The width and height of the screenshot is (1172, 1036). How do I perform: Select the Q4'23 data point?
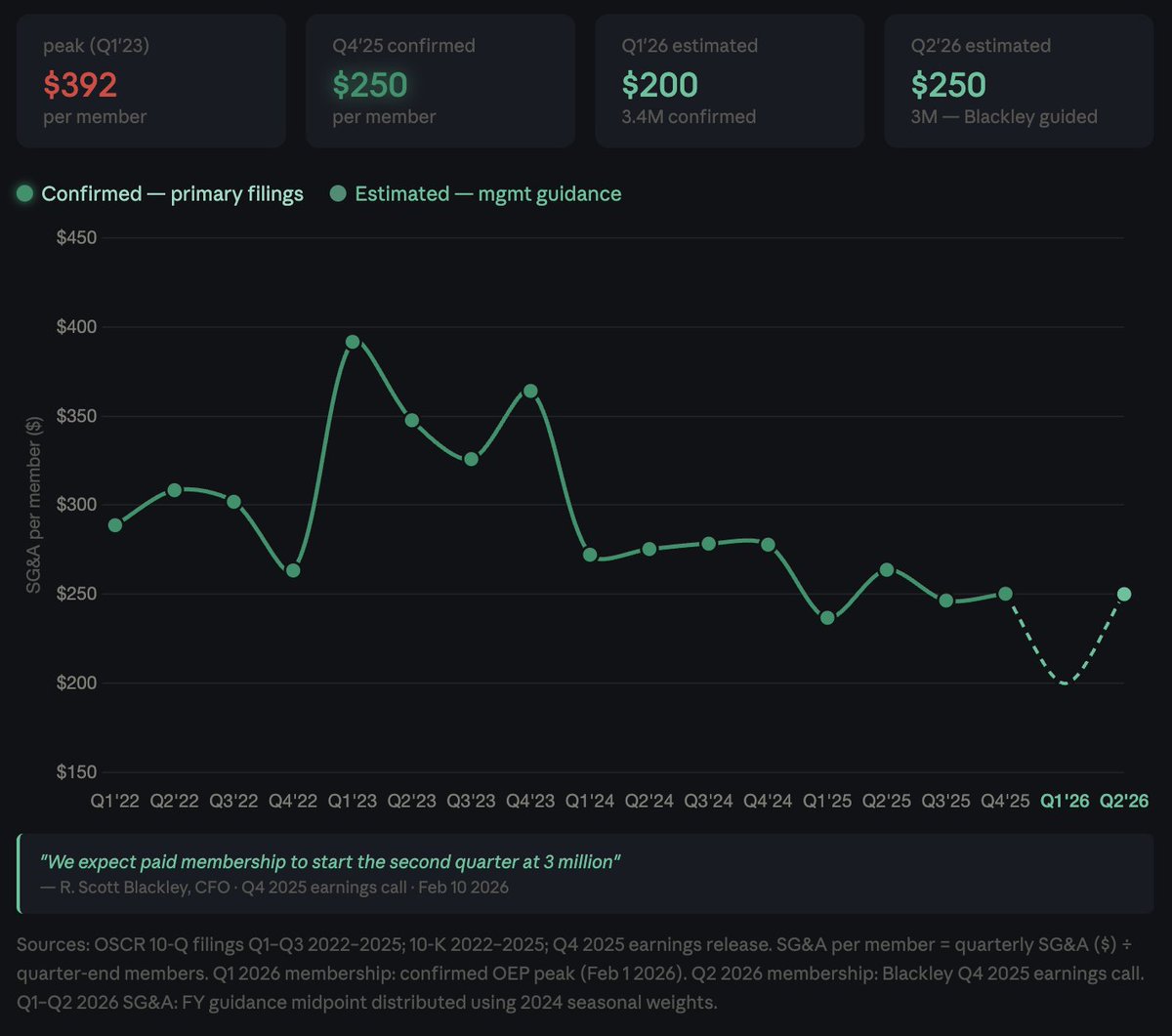530,391
